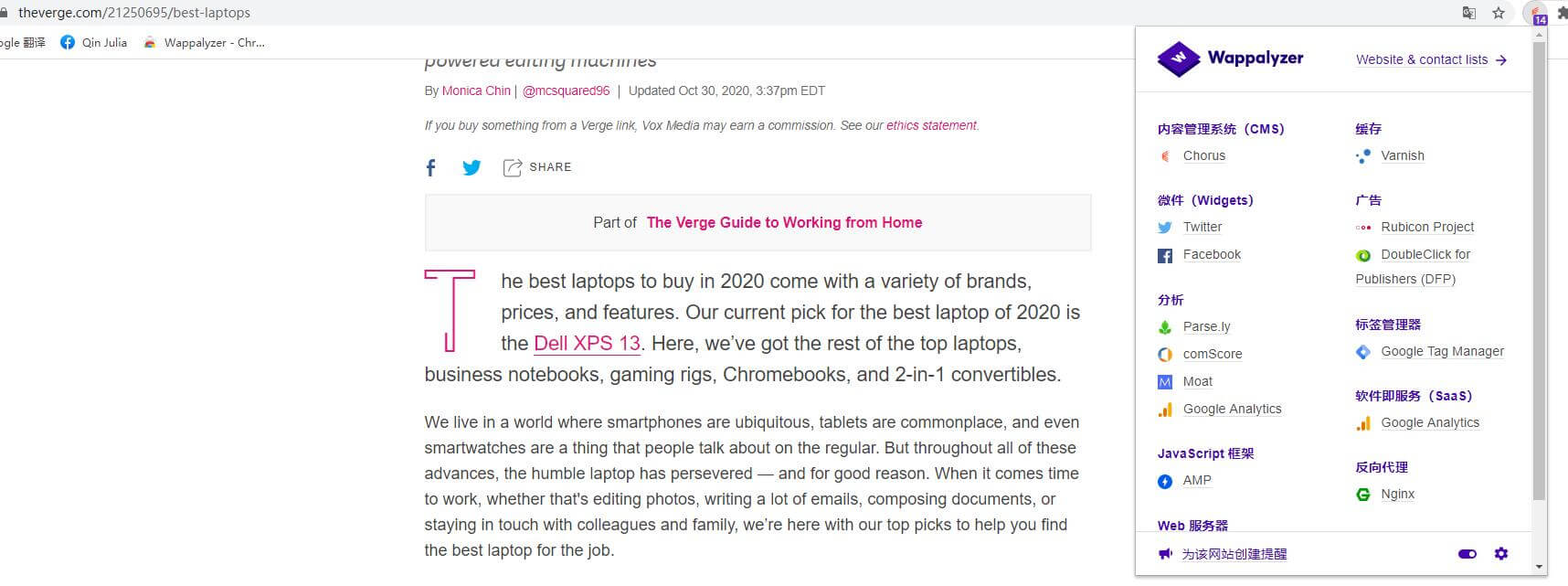Open The Verge Guide to Working from Home
Viewport: 1568px width, 586px height.
pyautogui.click(x=784, y=222)
